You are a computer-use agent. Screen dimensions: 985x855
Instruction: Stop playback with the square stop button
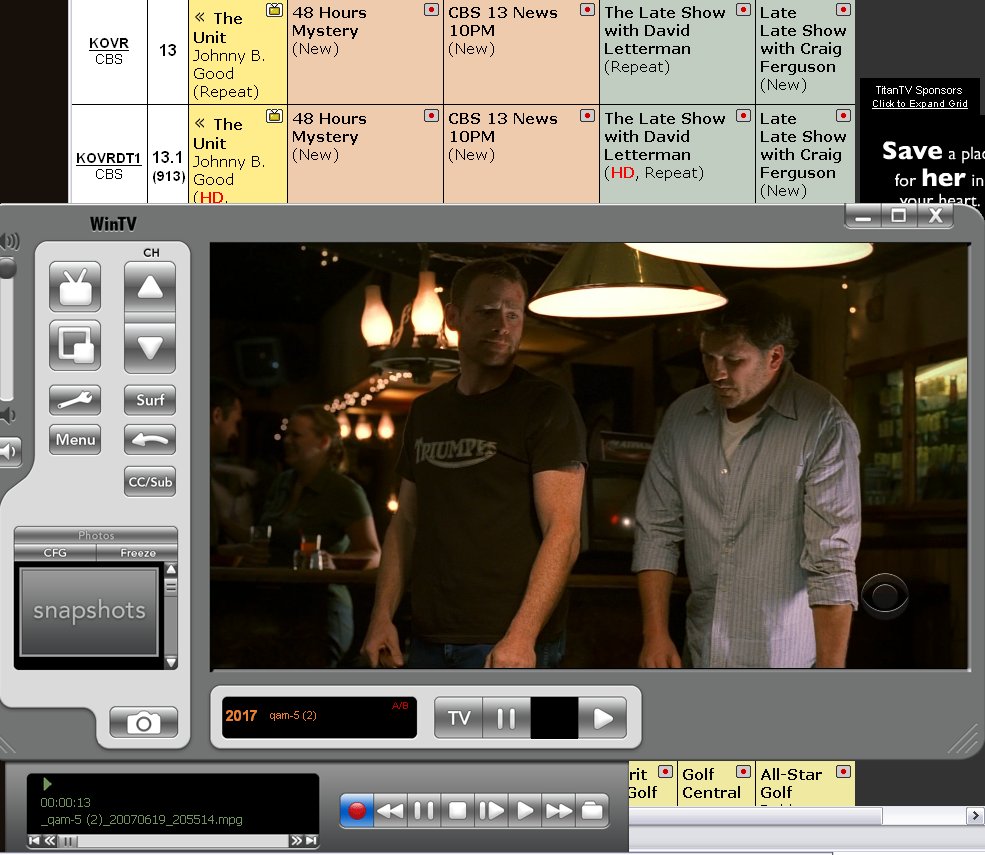[x=457, y=810]
